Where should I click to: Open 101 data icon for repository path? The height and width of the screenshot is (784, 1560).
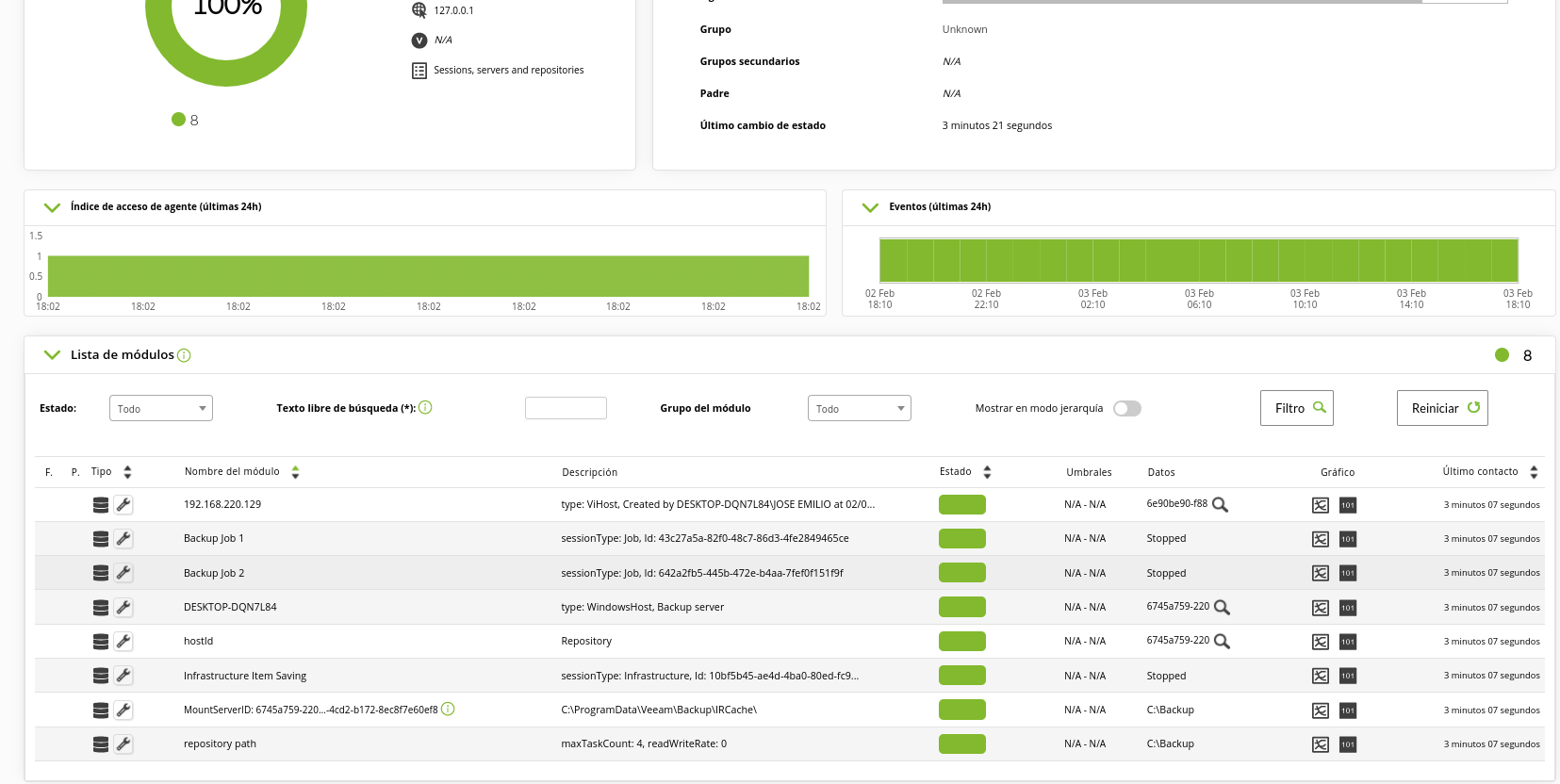click(x=1348, y=744)
